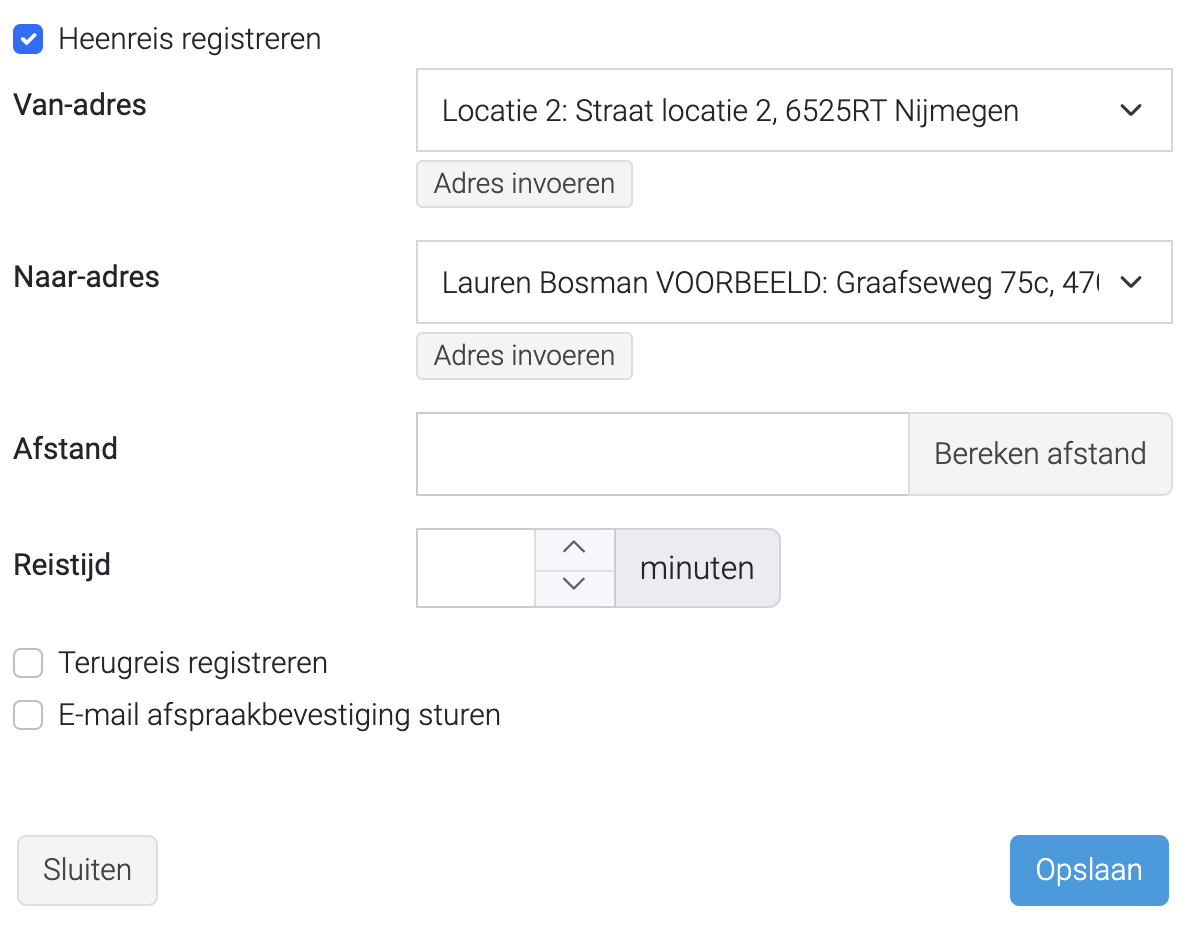Click the Naar-adres dropdown chevron arrow

(x=1131, y=282)
